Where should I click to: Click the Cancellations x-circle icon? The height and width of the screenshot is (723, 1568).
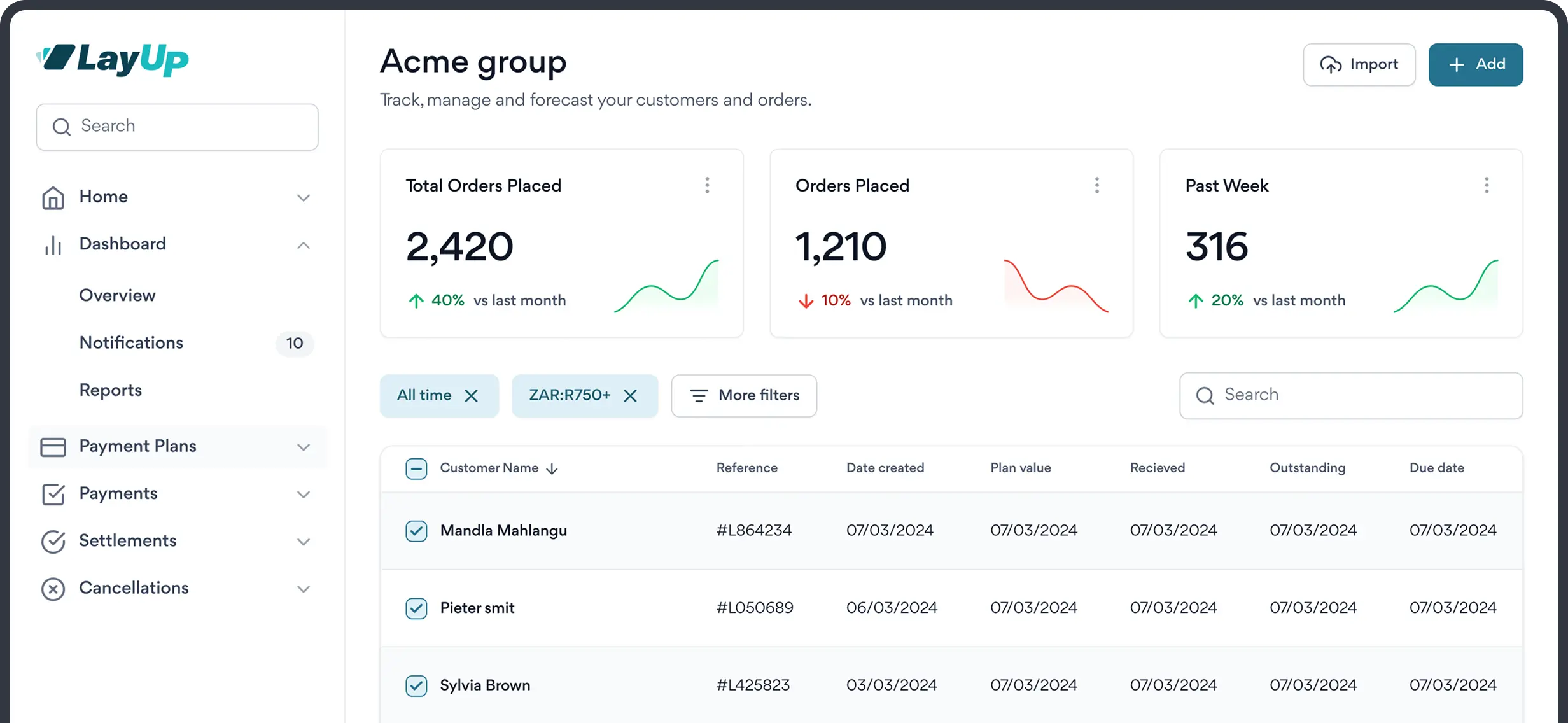(x=53, y=589)
